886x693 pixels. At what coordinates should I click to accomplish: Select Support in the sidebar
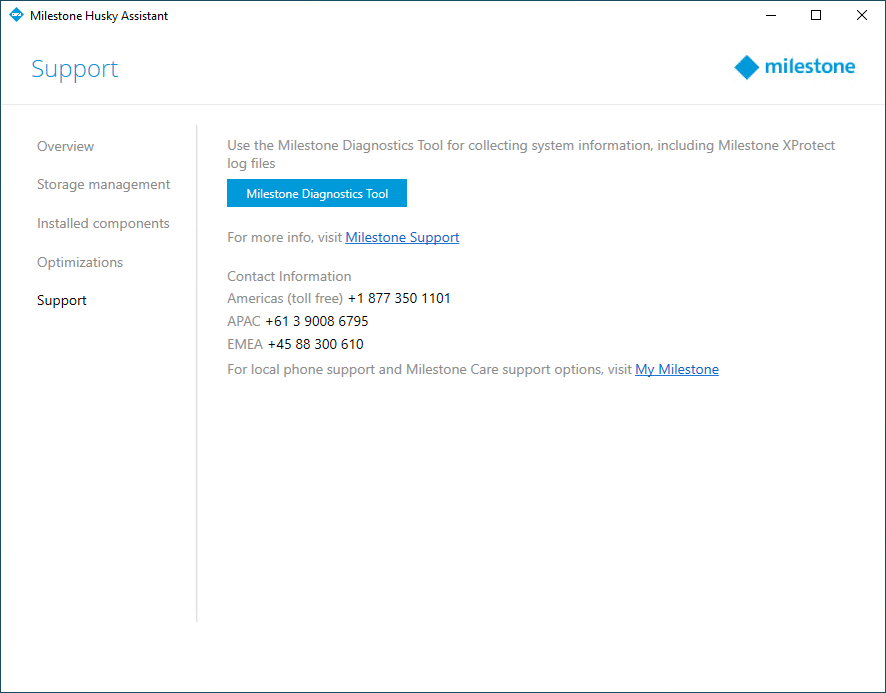coord(62,300)
